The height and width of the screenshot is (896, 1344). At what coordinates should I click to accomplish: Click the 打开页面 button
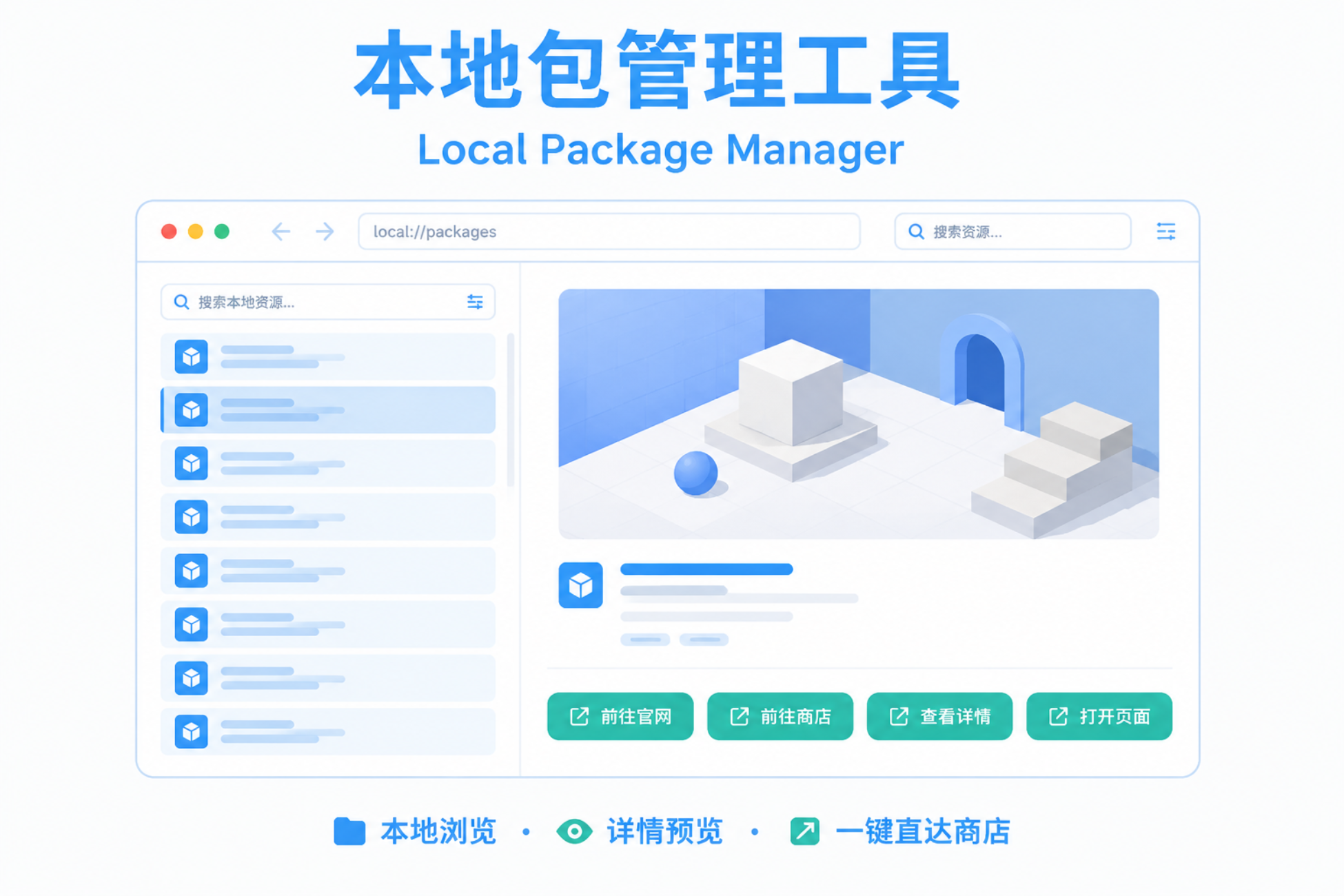(x=1099, y=717)
